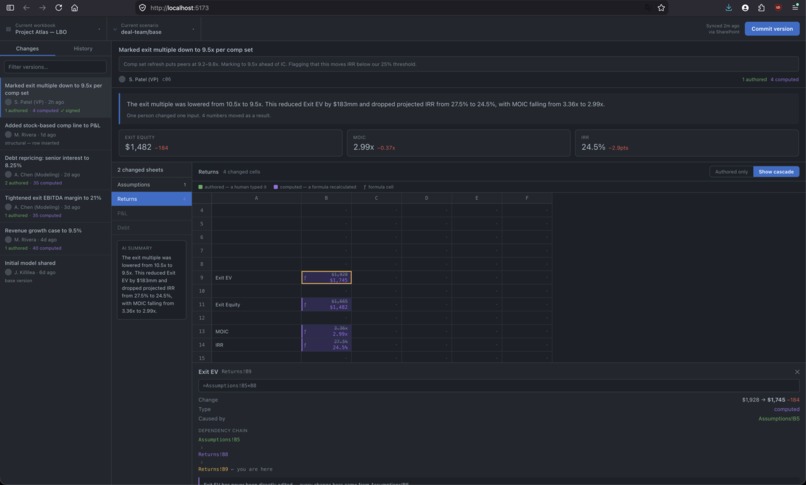Click the 'Exit Equity' row label cell
The image size is (806, 485).
256,304
